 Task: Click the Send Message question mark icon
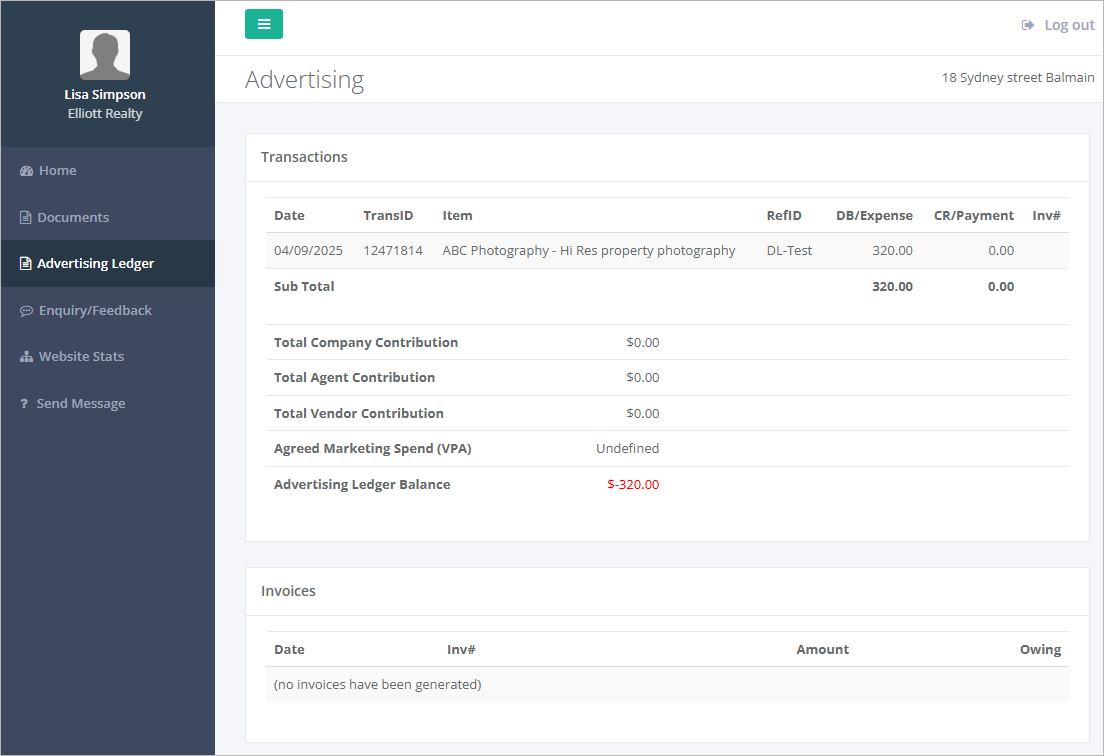(25, 403)
